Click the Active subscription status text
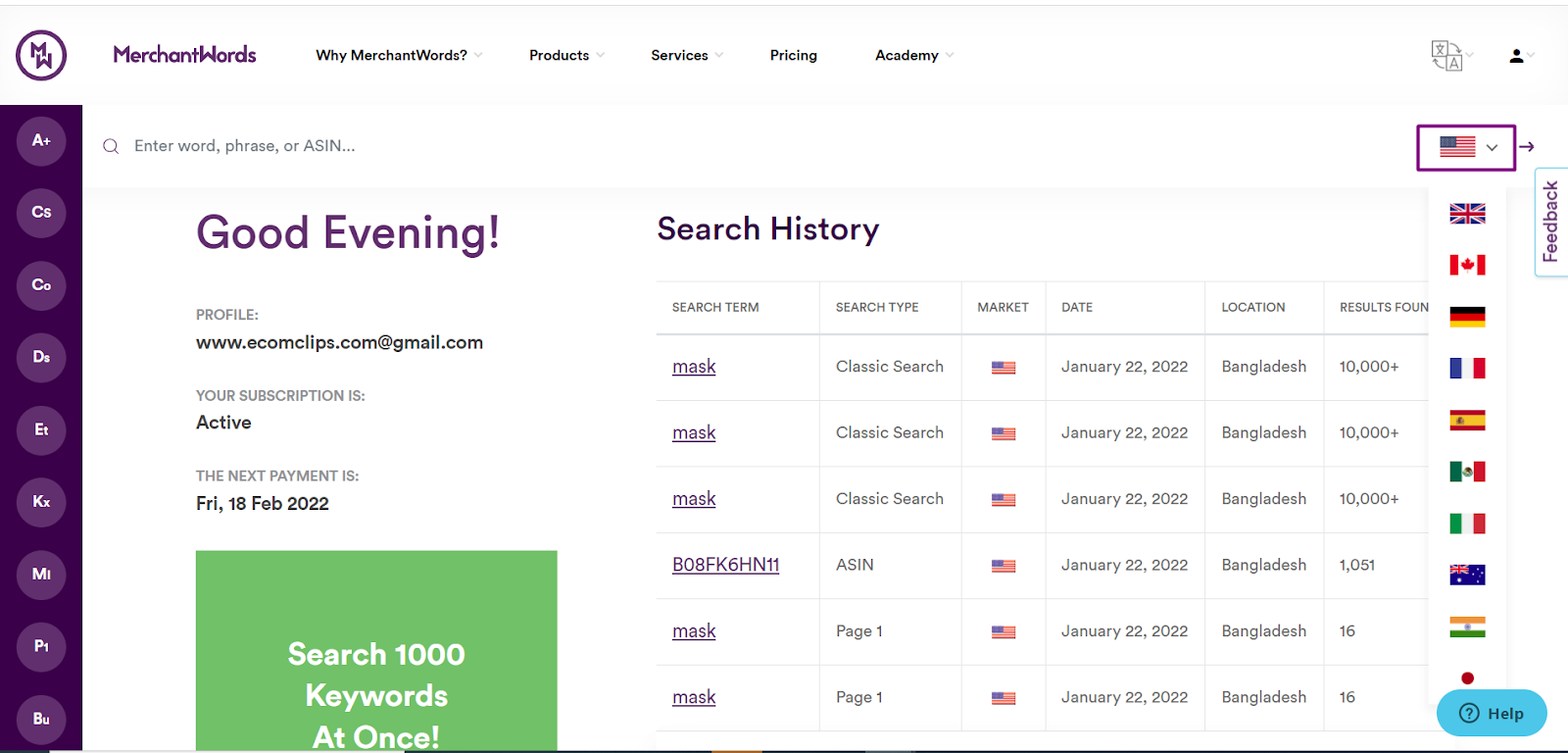 point(223,423)
